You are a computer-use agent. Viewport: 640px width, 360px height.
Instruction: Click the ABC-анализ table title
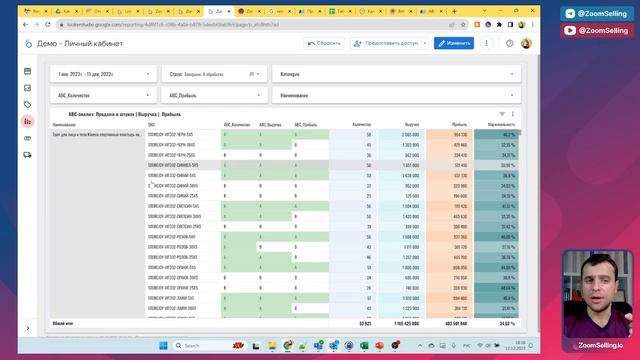[124, 114]
